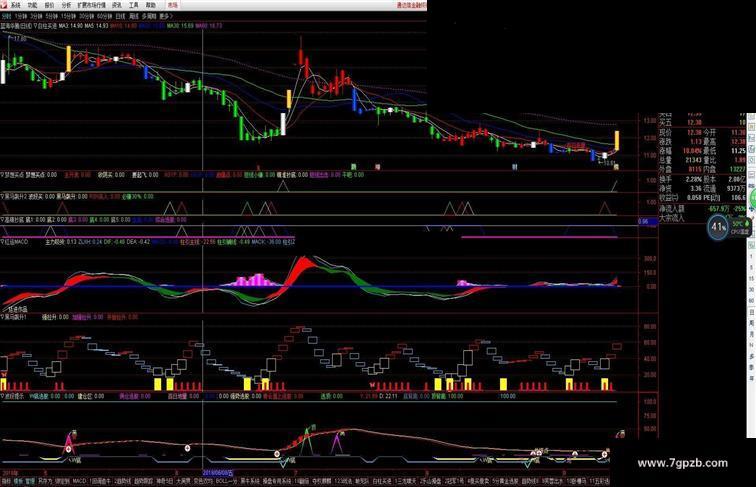
Task: Click the N icon in right sidebar
Action: 751,345
